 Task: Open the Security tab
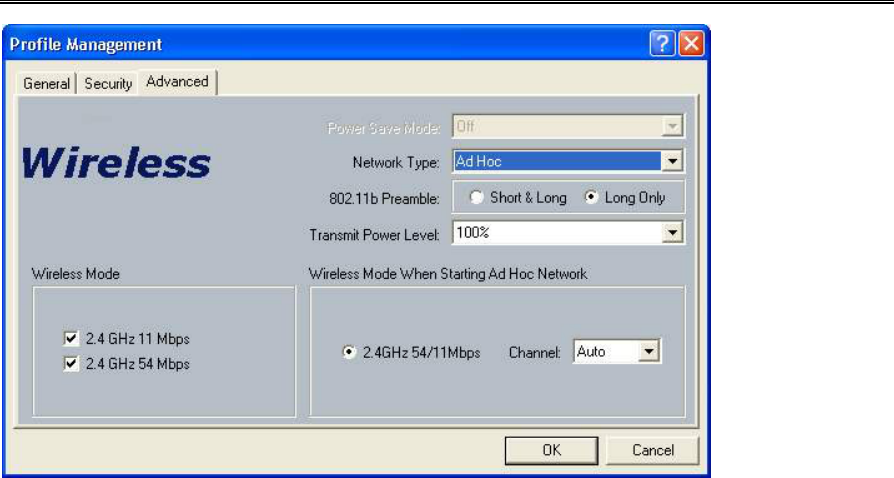pos(108,84)
